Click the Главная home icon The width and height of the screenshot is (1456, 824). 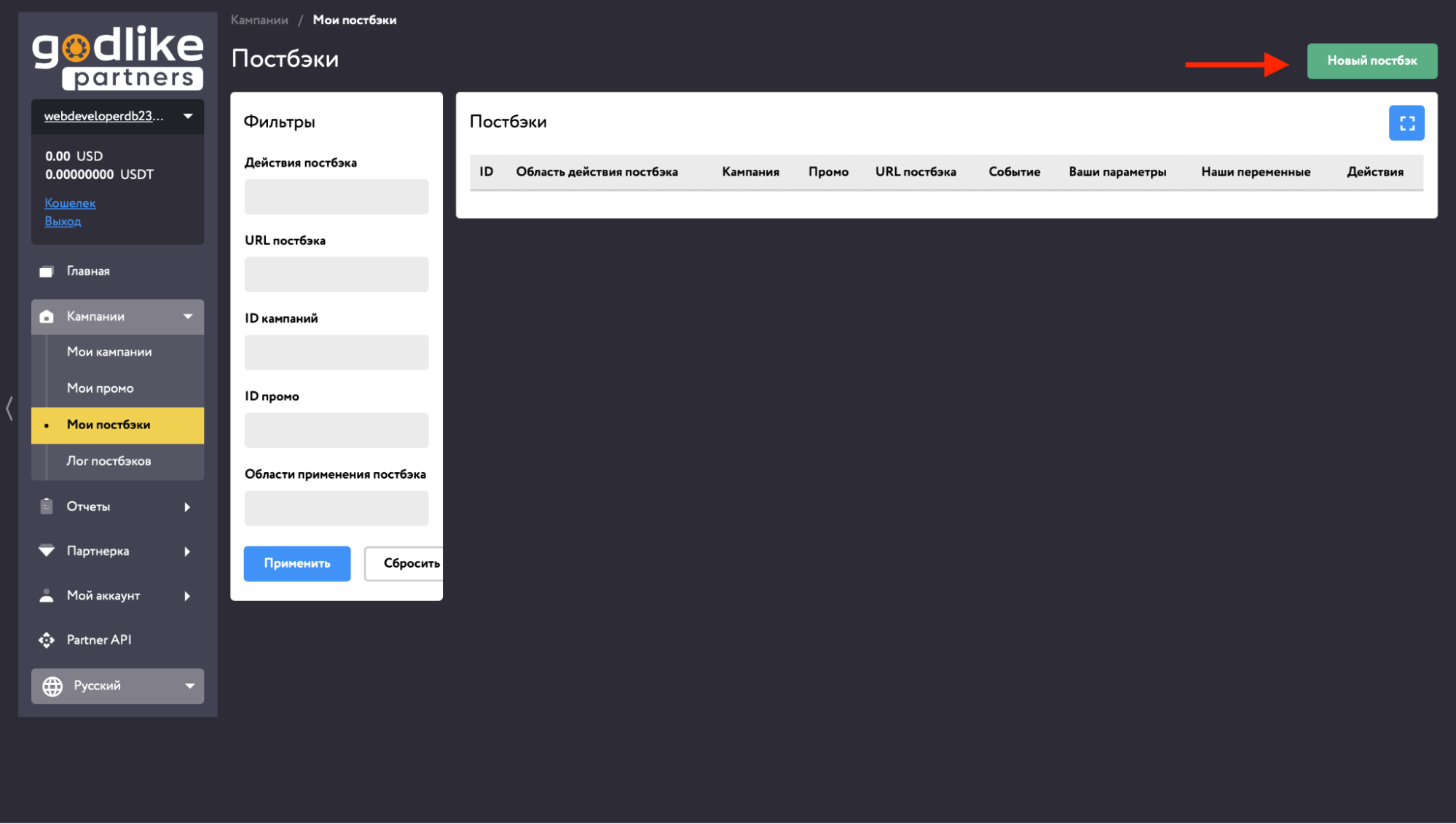pos(46,272)
